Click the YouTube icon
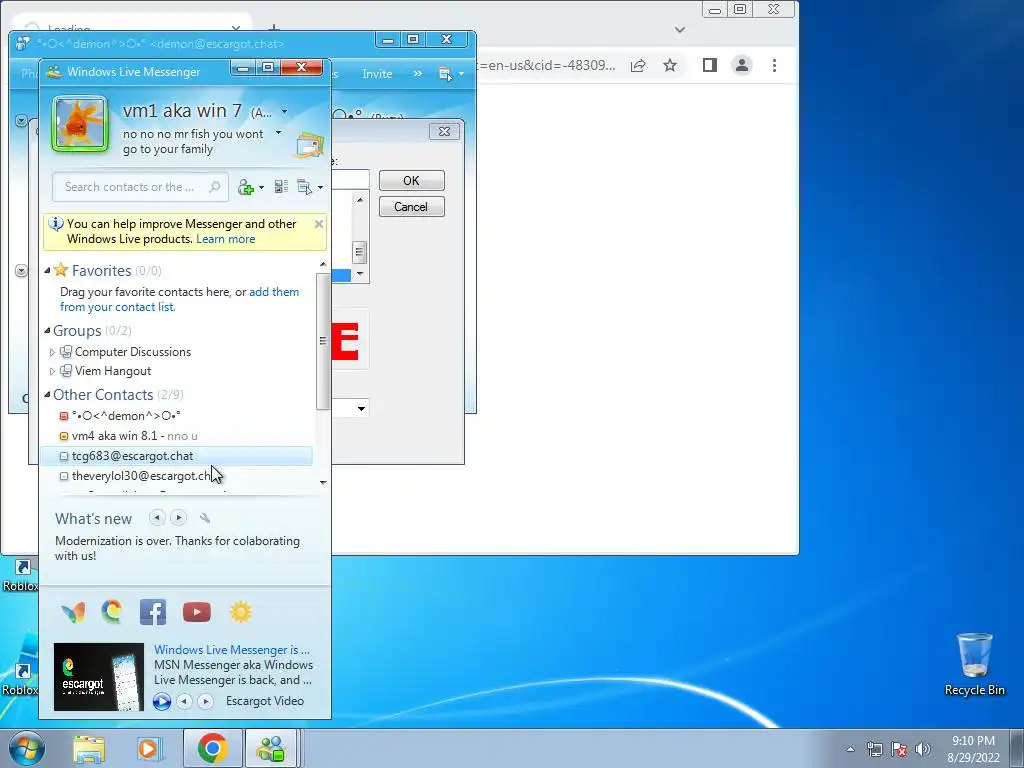 197,612
